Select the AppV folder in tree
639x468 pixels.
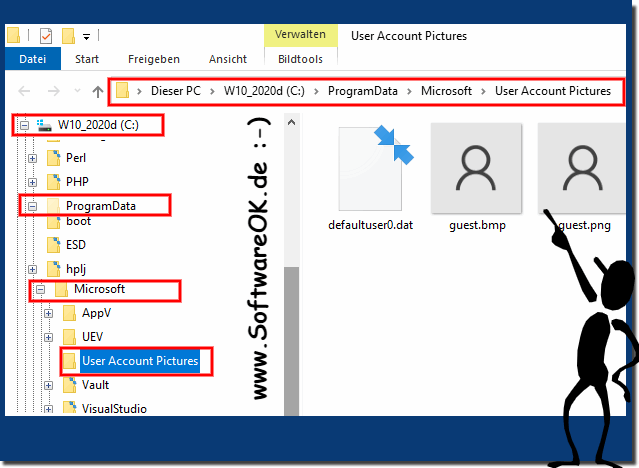click(96, 313)
